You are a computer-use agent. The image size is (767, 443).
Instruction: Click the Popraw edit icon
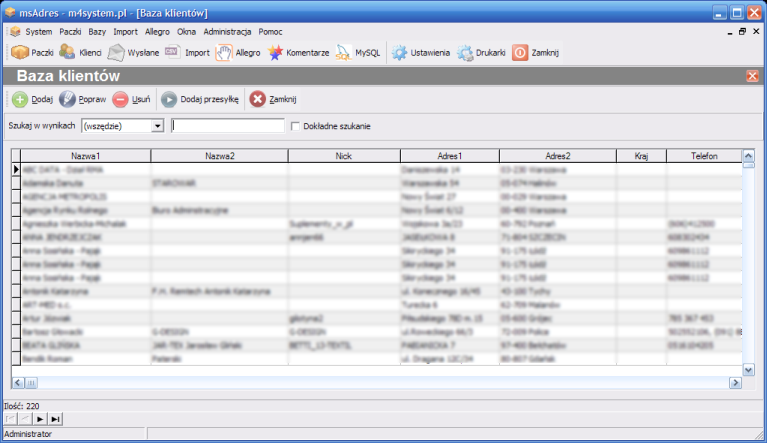click(x=68, y=99)
